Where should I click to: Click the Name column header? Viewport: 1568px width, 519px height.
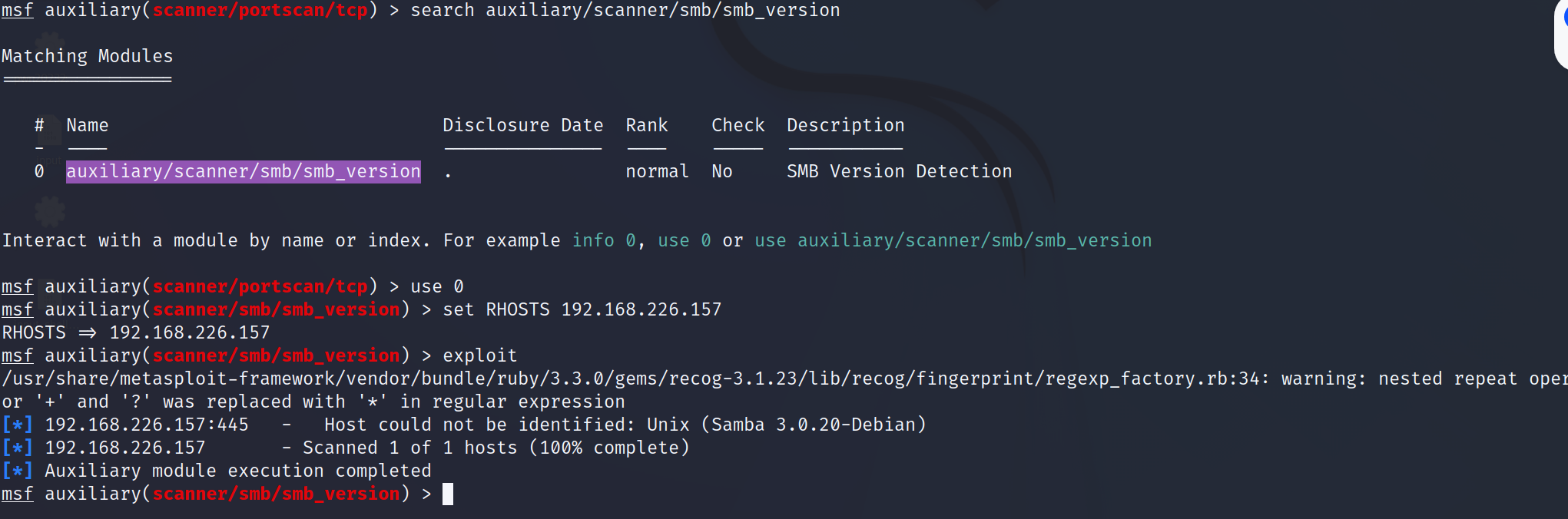click(87, 125)
